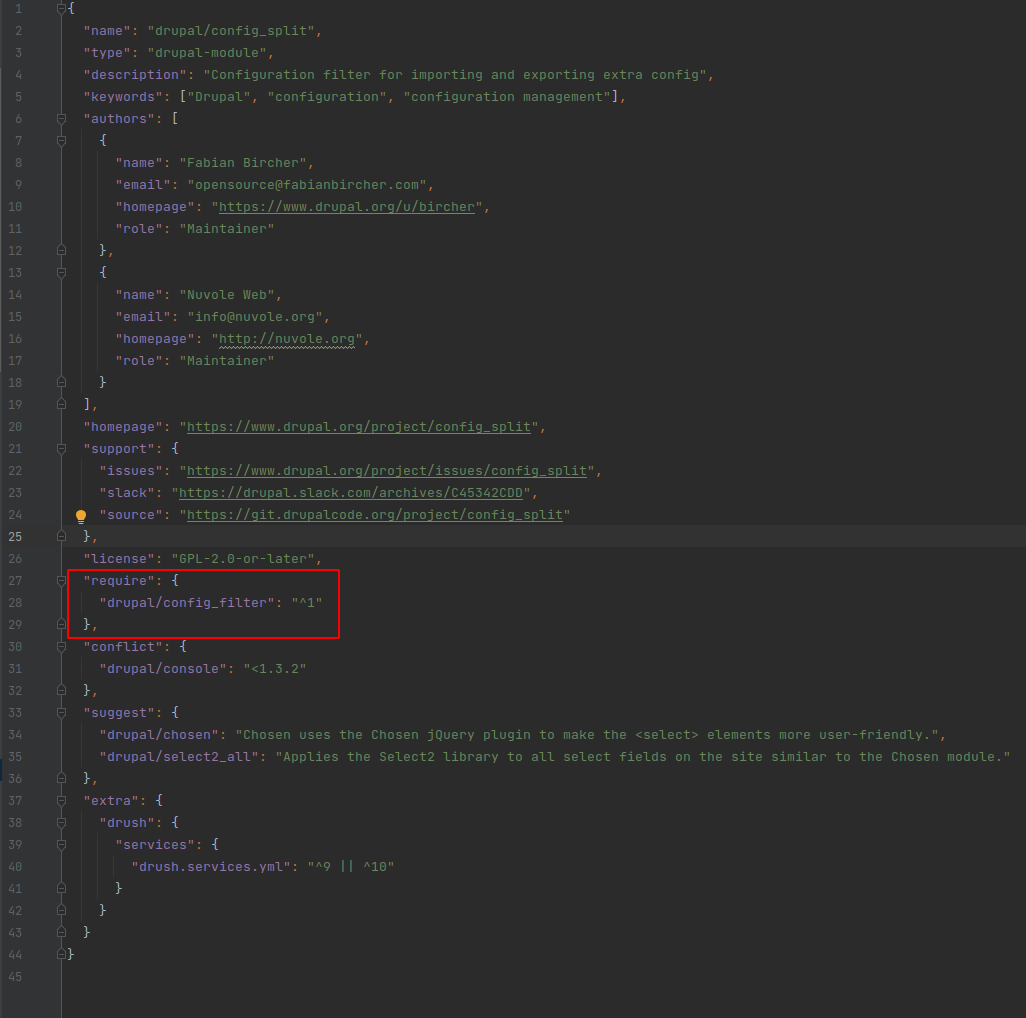The width and height of the screenshot is (1026, 1018).
Task: Click the "Fabian Bircher" name value
Action: tap(243, 163)
